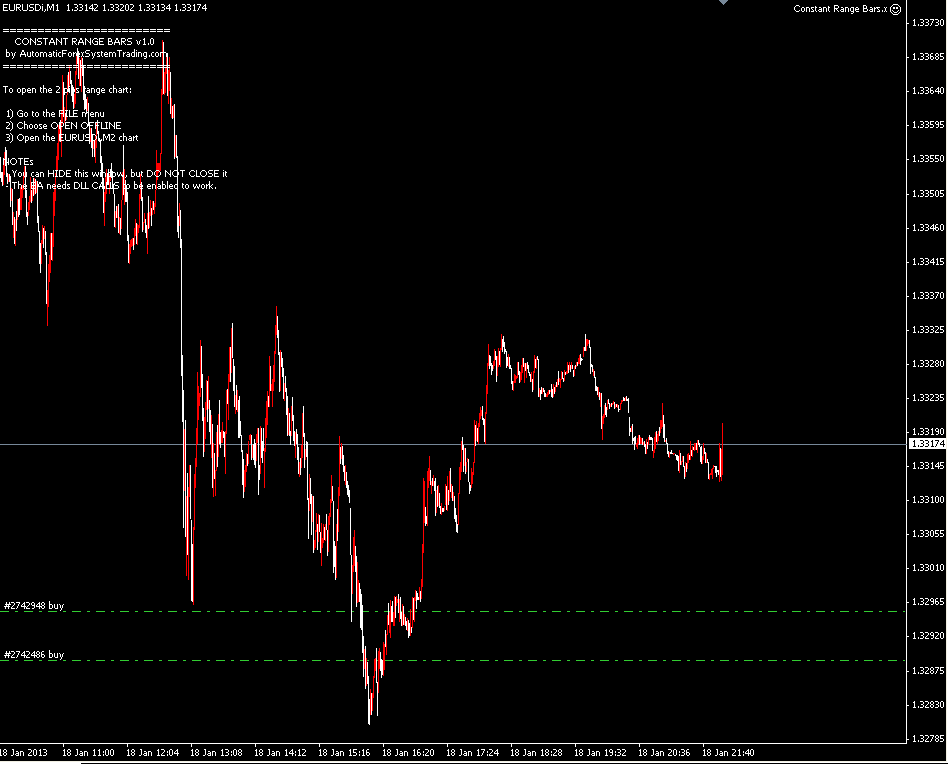Click the 1.33325 price scale label
The width and height of the screenshot is (948, 764).
click(x=928, y=330)
